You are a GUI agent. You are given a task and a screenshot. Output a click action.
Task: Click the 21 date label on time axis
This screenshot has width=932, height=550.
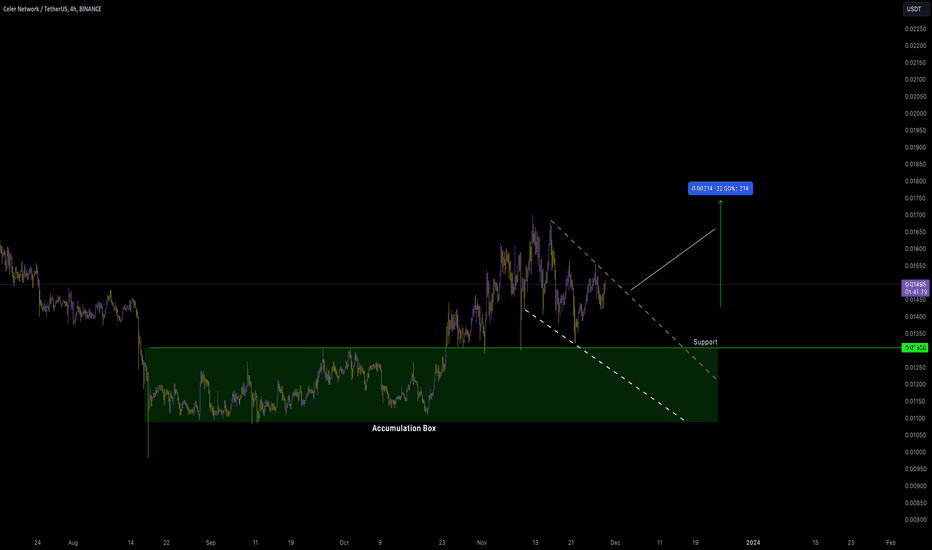coord(571,543)
